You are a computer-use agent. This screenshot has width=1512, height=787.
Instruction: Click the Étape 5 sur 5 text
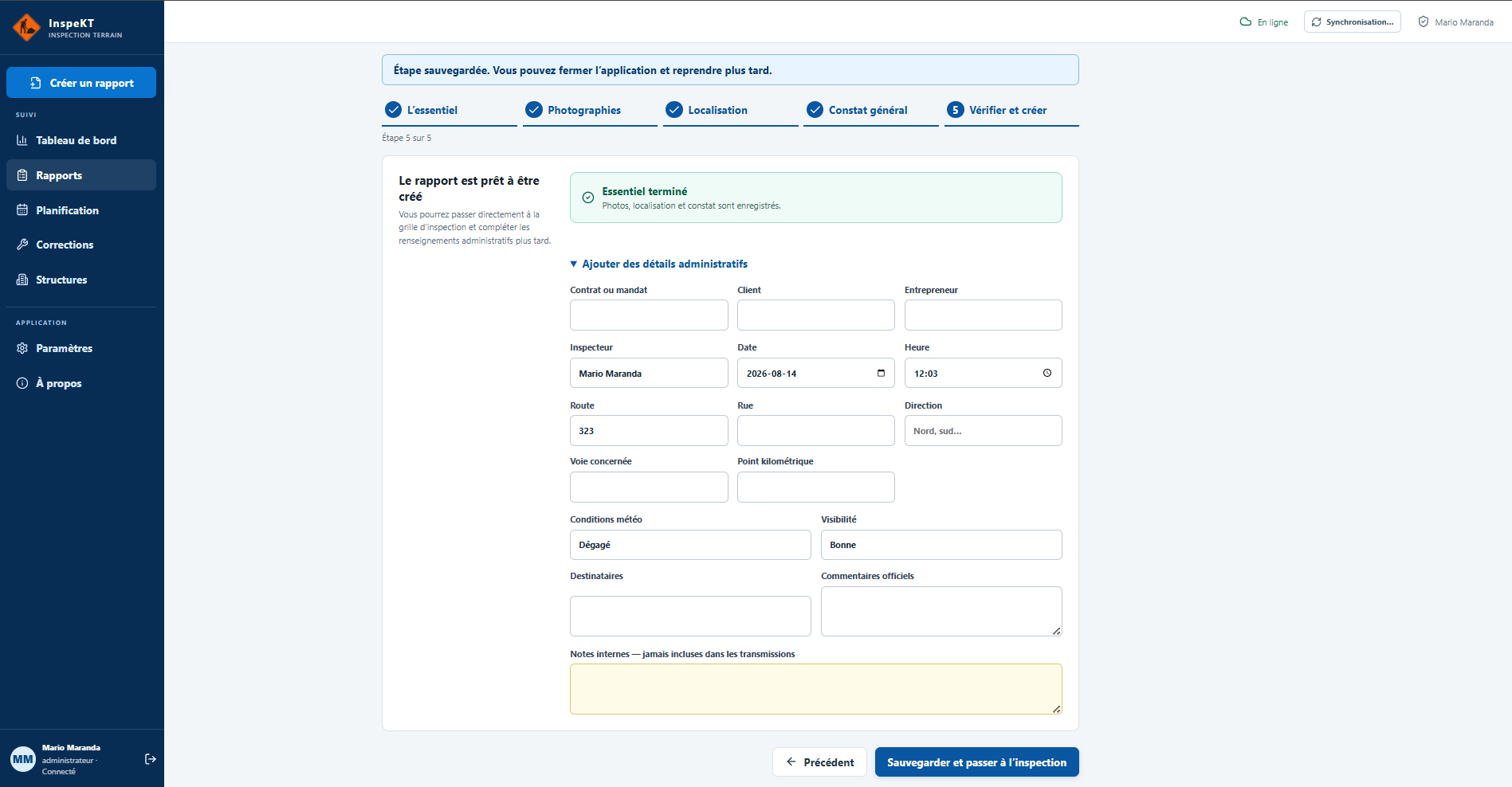point(406,138)
